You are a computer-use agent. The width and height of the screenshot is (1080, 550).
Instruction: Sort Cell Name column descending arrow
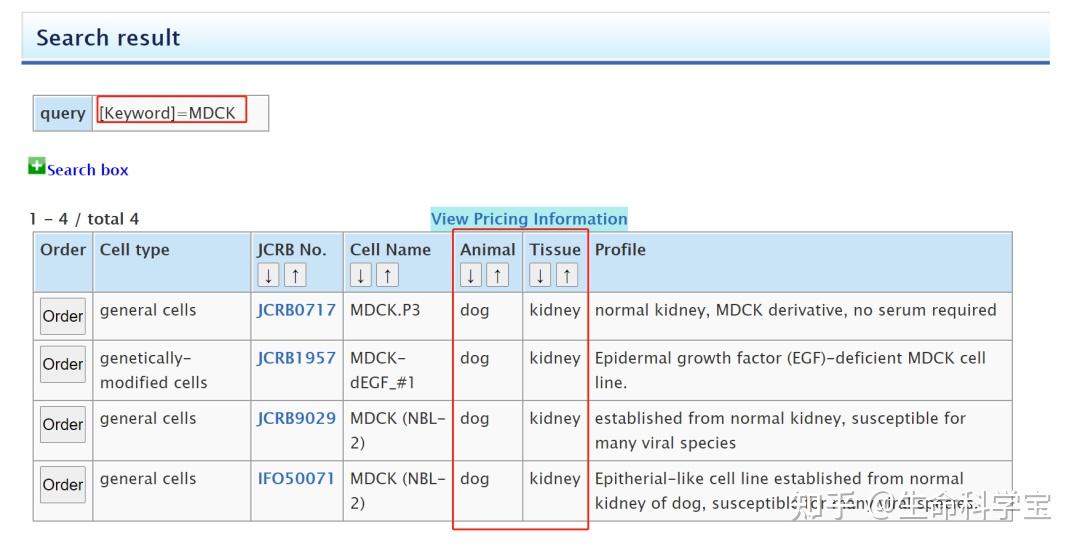point(361,275)
